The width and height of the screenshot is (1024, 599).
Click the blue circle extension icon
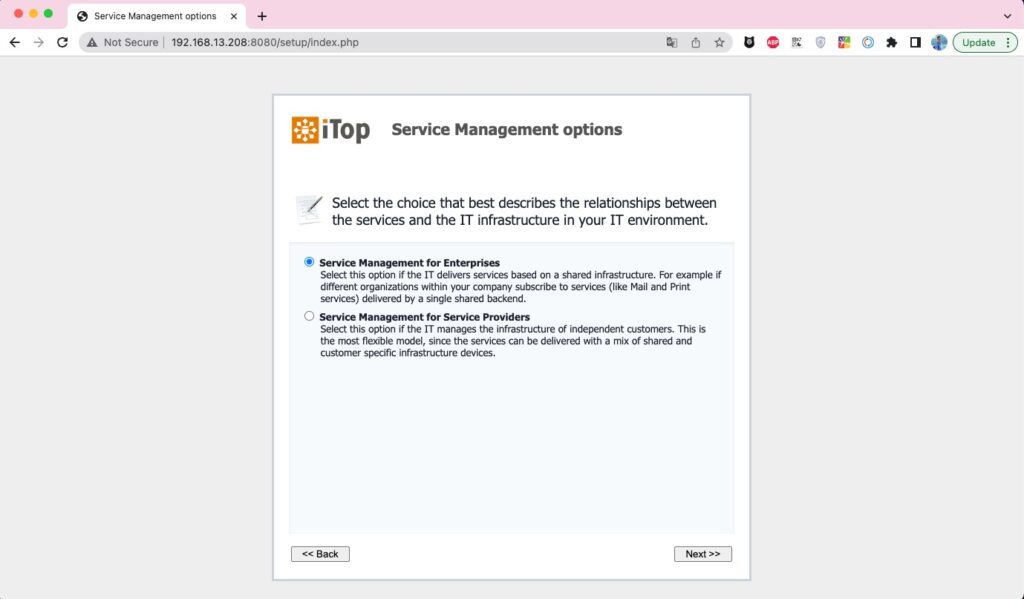click(867, 42)
